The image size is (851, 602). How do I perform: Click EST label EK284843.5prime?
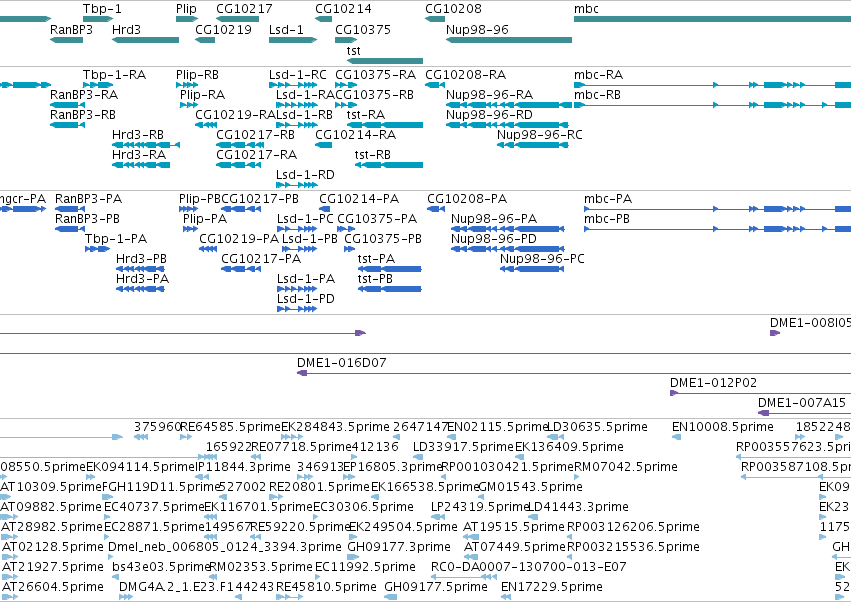pos(335,427)
